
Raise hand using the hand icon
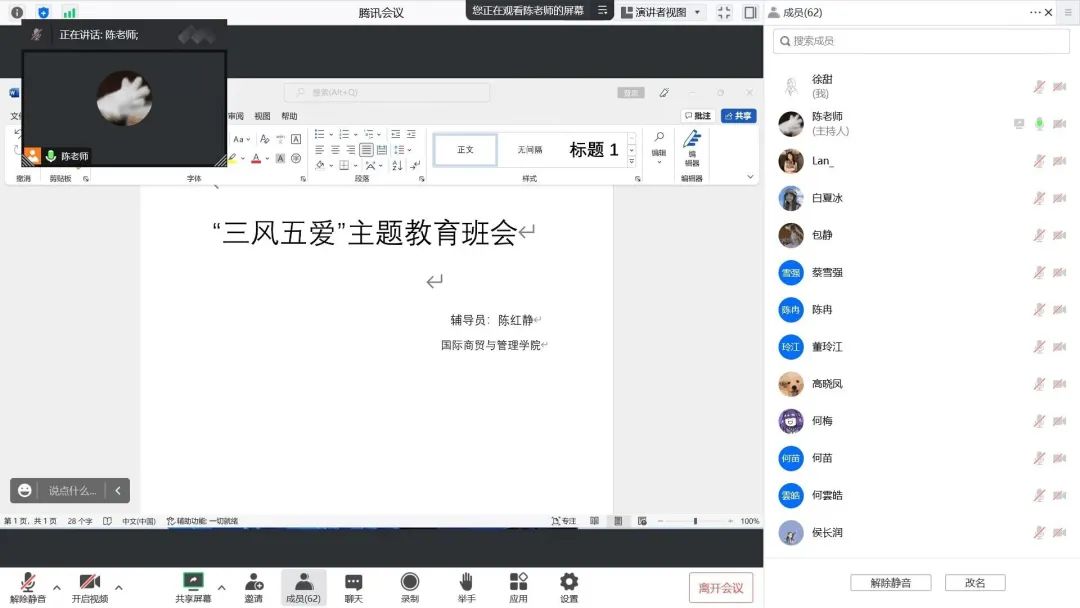pos(466,587)
